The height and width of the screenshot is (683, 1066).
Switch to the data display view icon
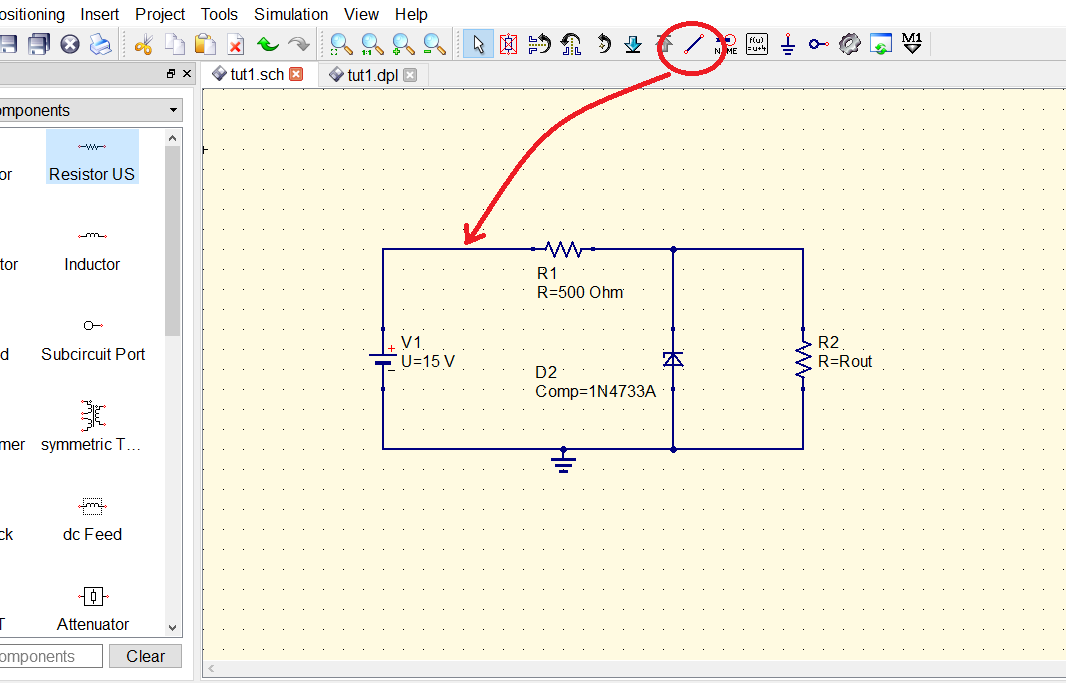(x=880, y=45)
